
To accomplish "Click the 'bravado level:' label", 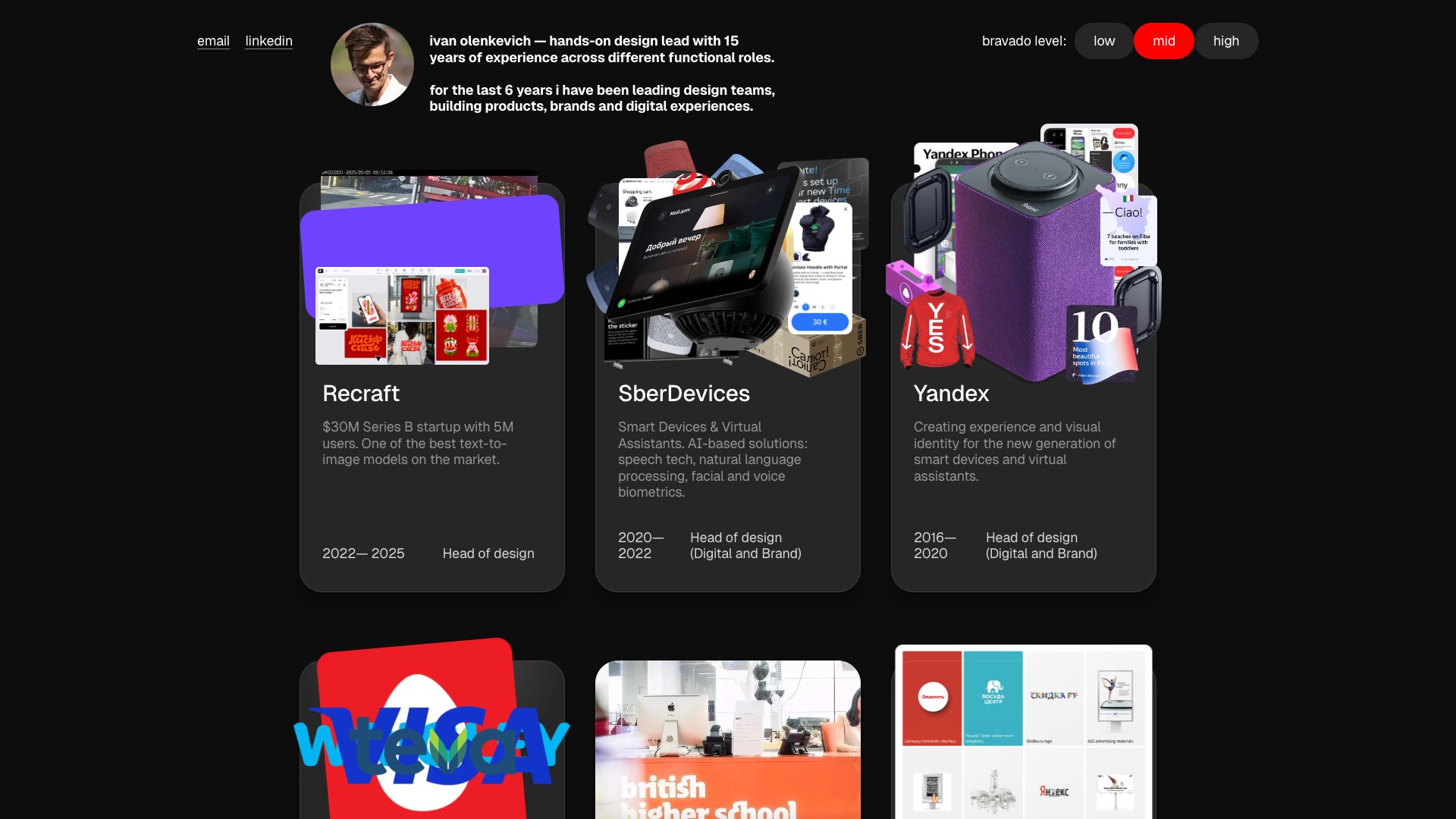I will [1024, 41].
